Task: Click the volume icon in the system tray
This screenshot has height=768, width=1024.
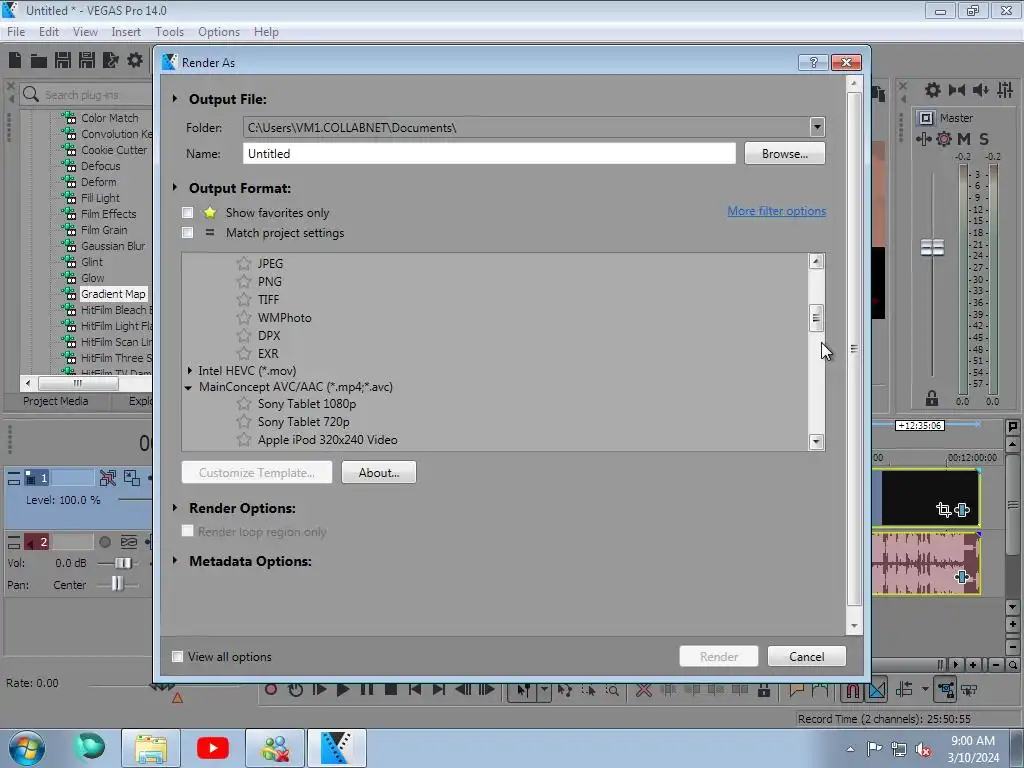Action: (x=923, y=749)
